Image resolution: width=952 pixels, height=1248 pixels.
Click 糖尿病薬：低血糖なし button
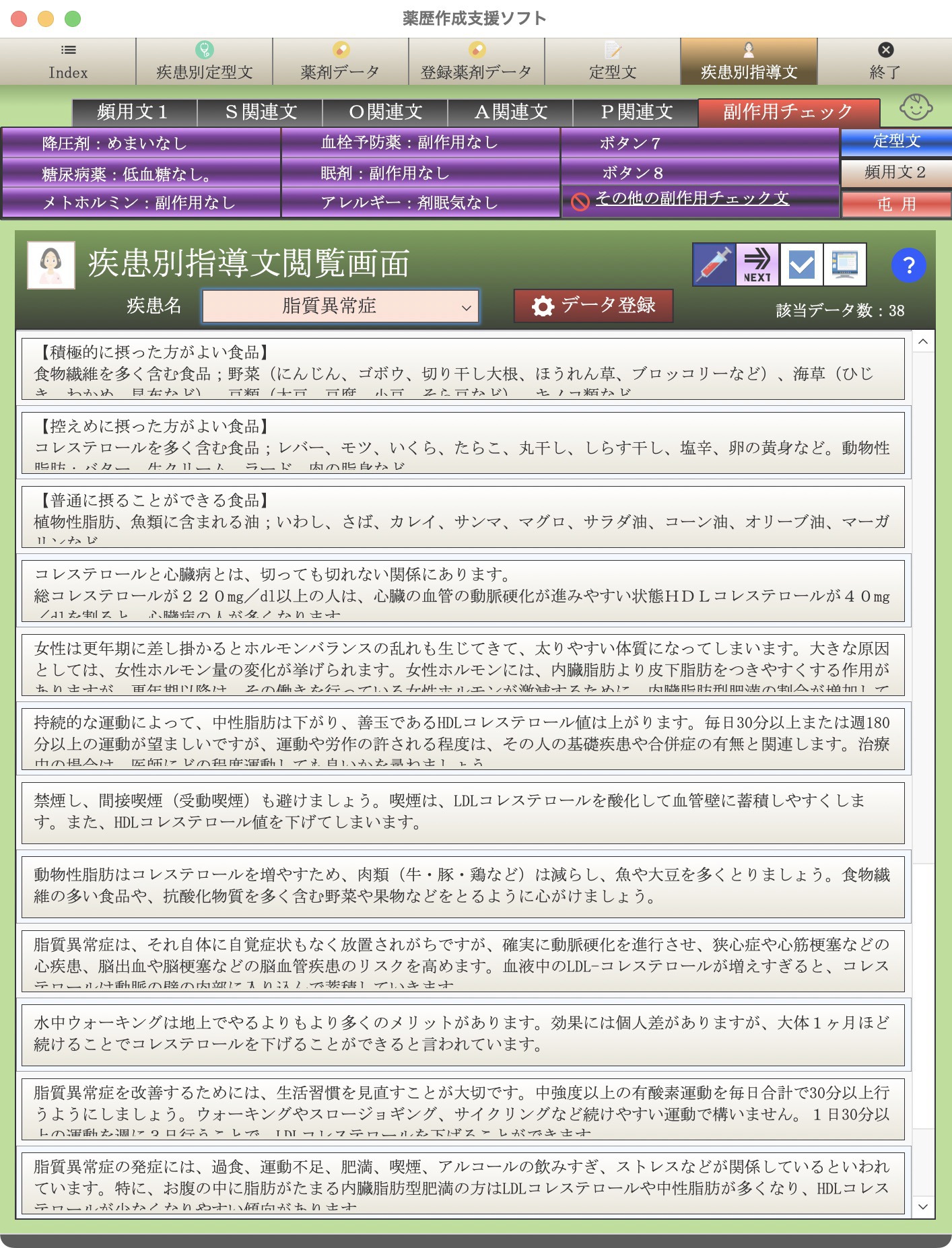coord(141,174)
